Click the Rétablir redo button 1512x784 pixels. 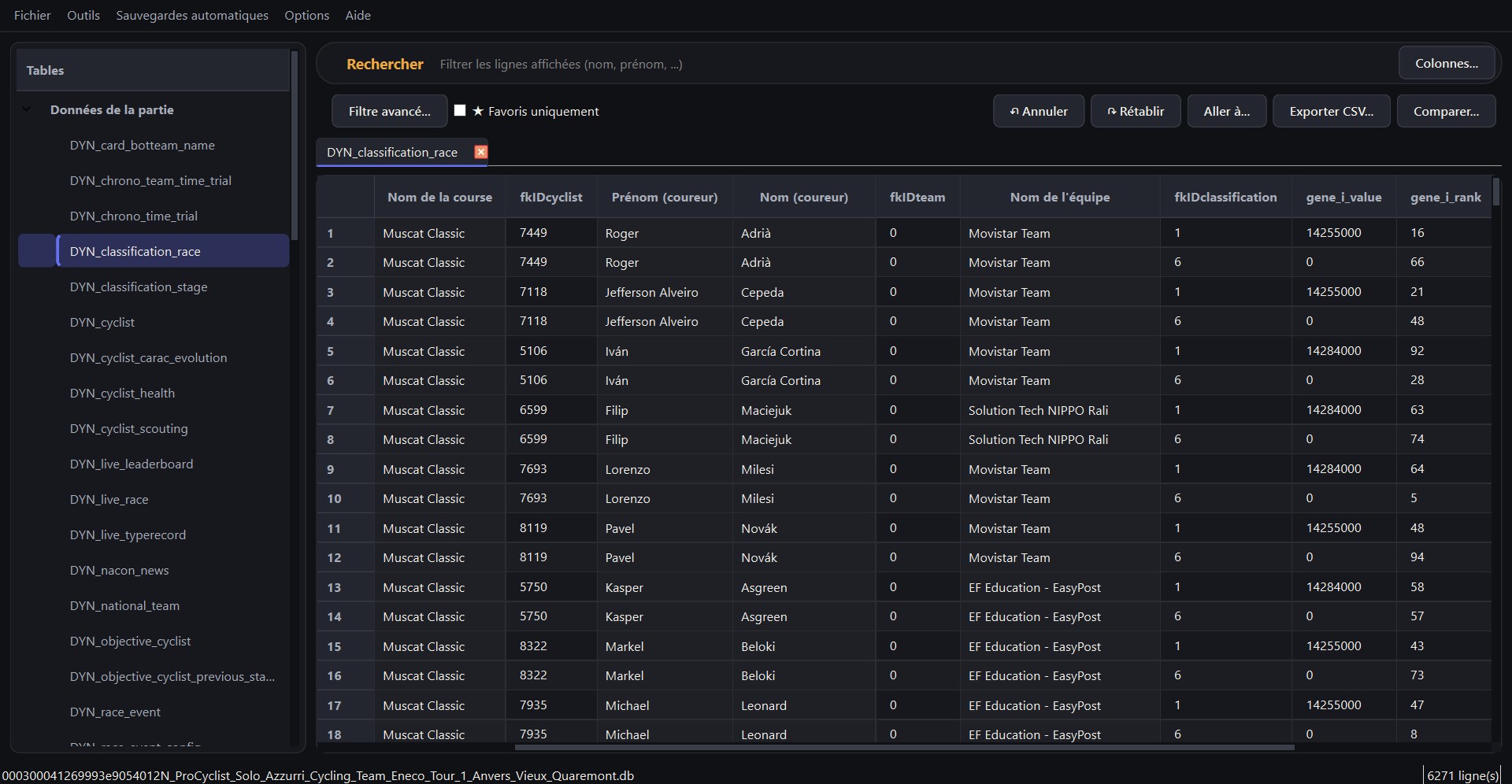click(x=1136, y=111)
